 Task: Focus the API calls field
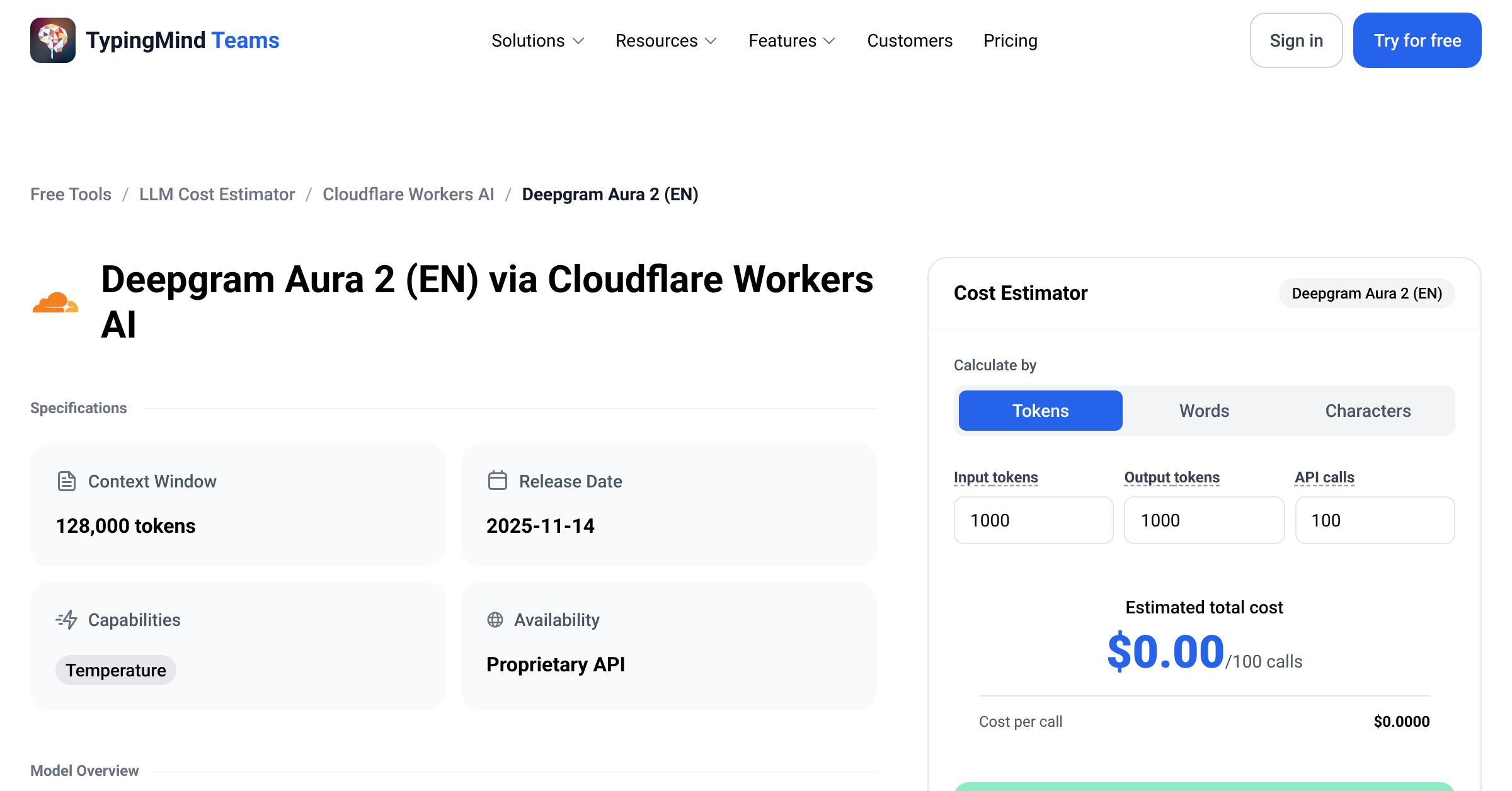(1375, 520)
